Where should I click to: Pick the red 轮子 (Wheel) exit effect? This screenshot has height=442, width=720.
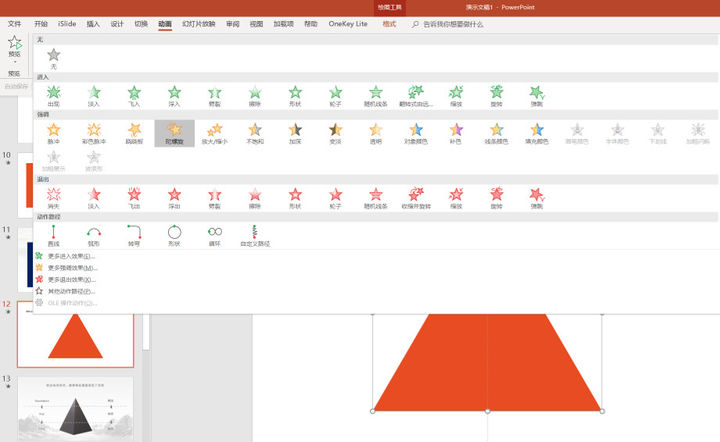click(x=336, y=198)
